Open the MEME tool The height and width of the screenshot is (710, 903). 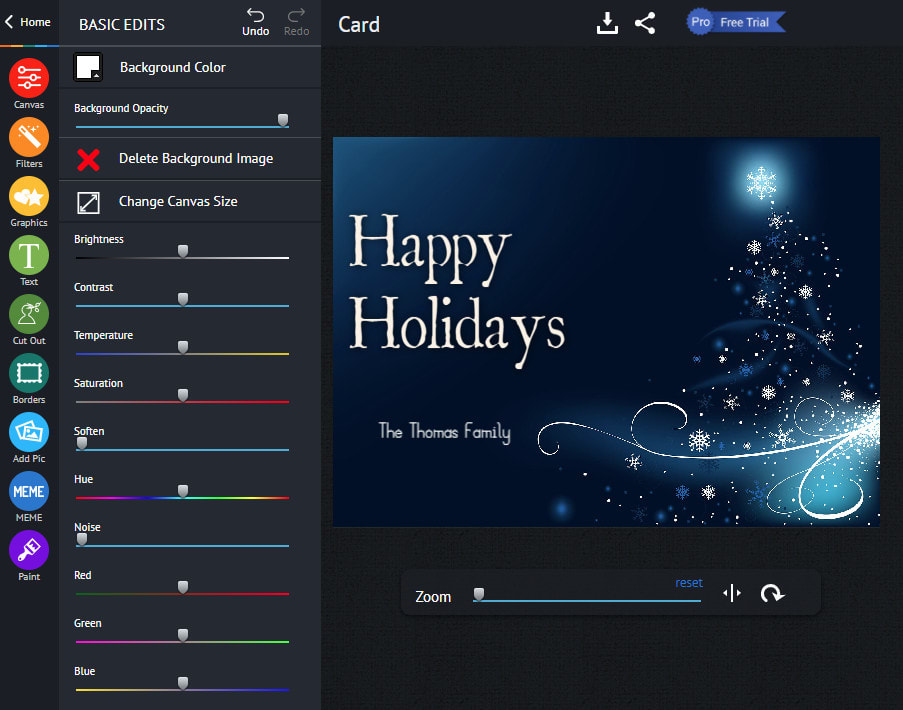click(29, 497)
